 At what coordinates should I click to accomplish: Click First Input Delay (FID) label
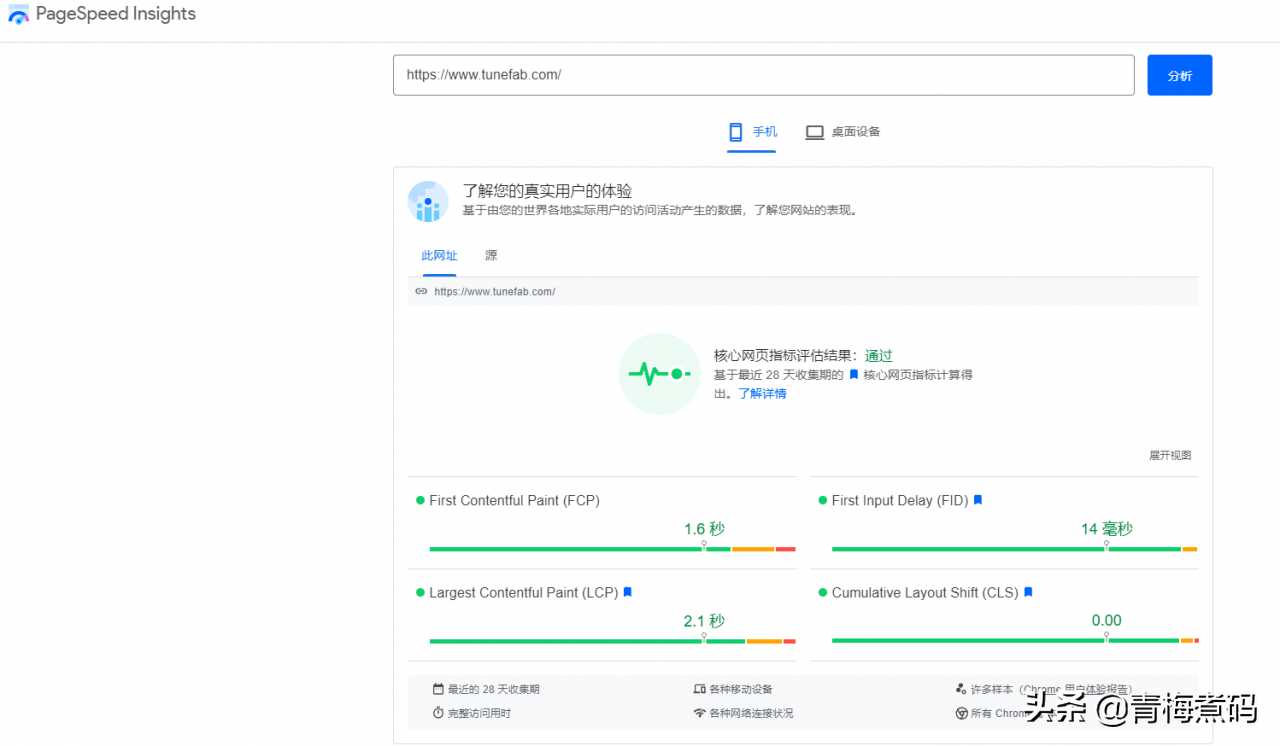coord(900,501)
